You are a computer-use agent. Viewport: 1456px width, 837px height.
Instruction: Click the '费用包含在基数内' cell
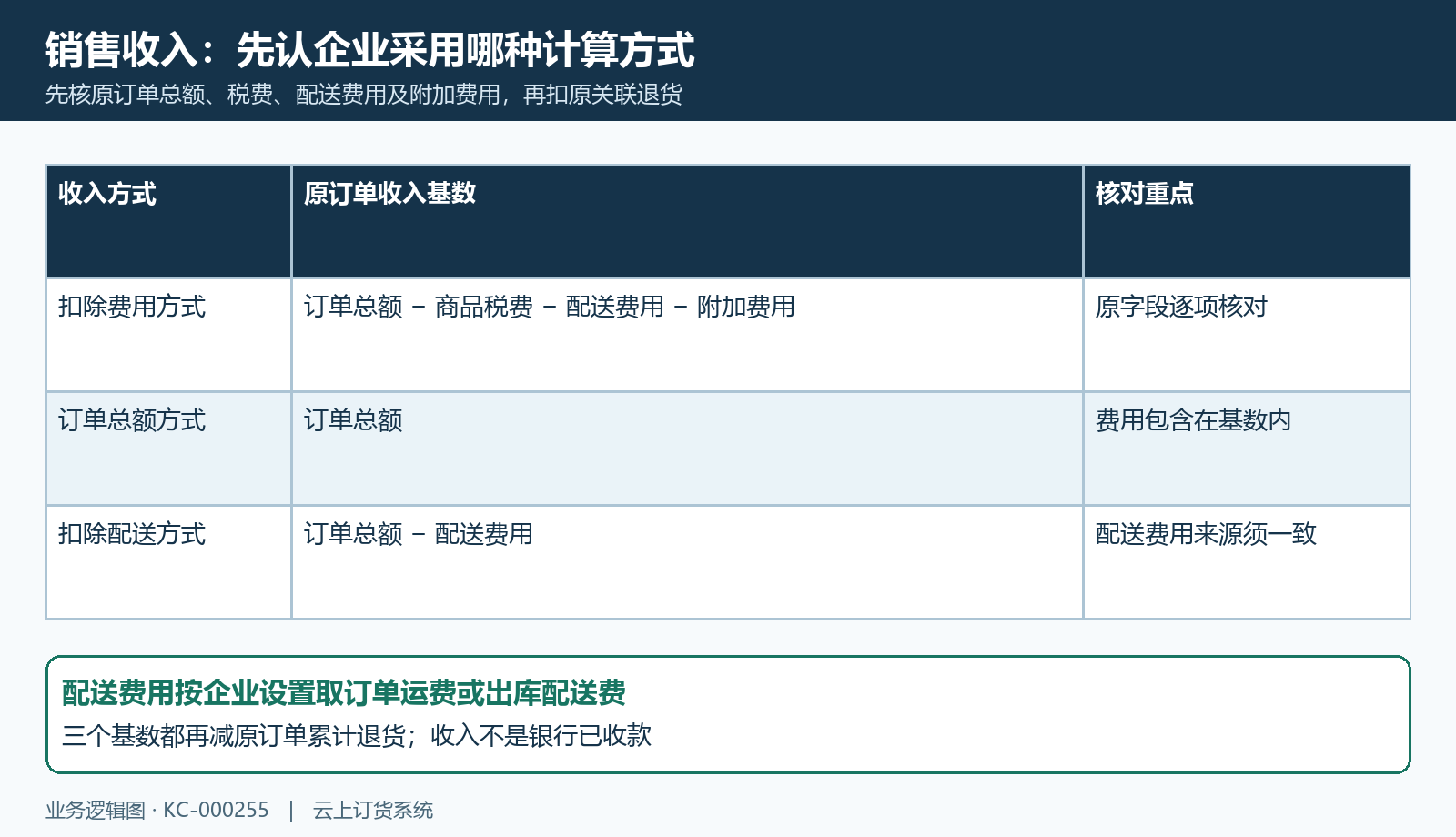pyautogui.click(x=1247, y=449)
